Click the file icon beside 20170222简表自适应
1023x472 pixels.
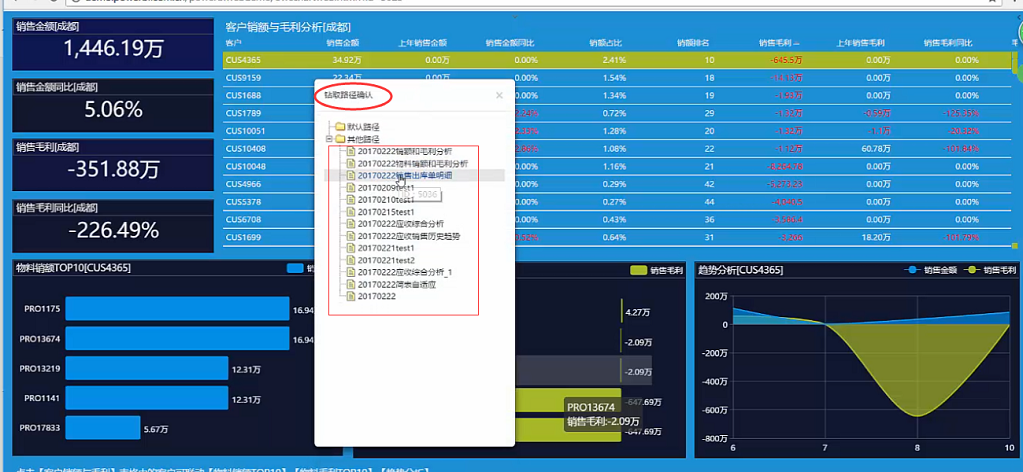coord(351,284)
